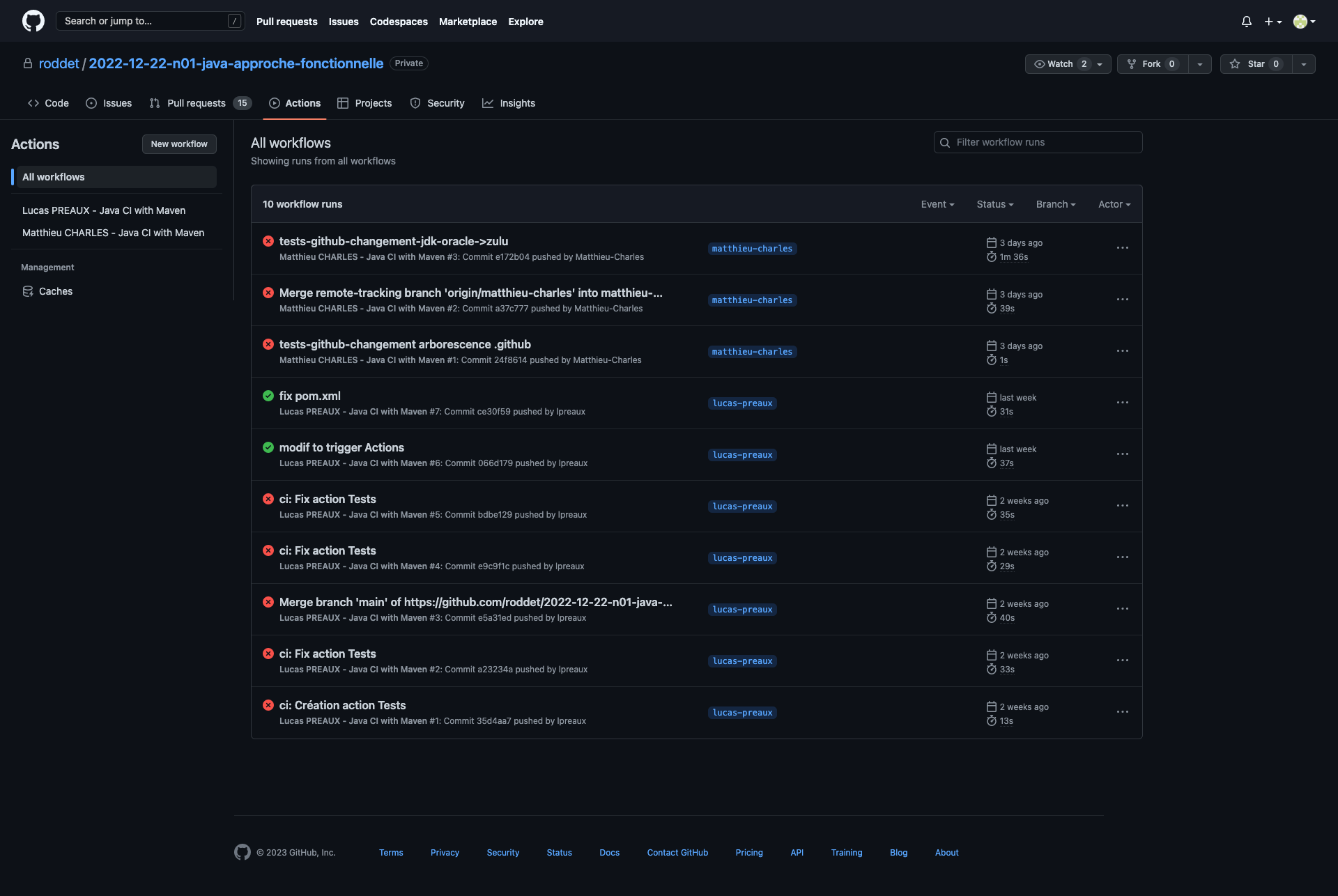This screenshot has height=896, width=1338.
Task: Click the Fork repository button
Action: click(x=1153, y=64)
